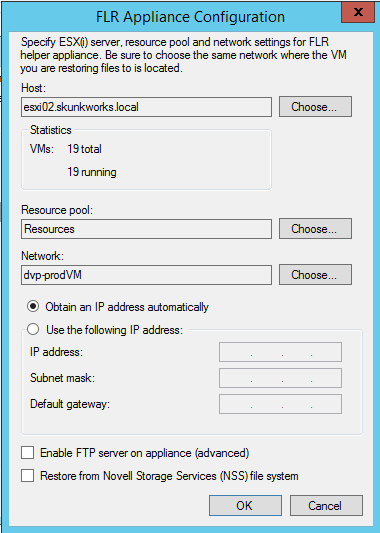This screenshot has width=380, height=533.
Task: Click the 'Subnet mask:' label
Action: tap(62, 378)
